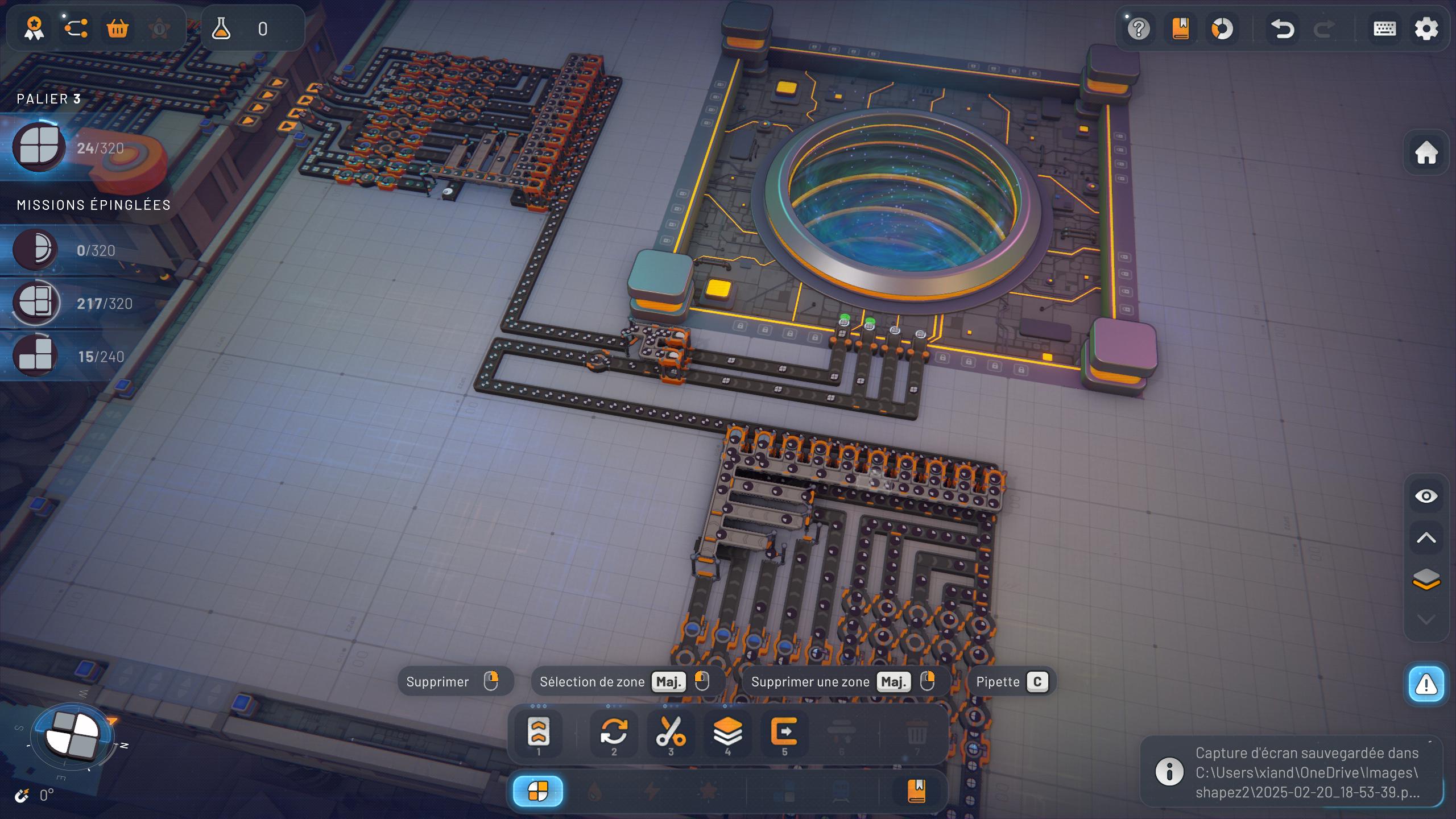This screenshot has width=1456, height=819.
Task: Return to hub with home button
Action: click(1426, 152)
